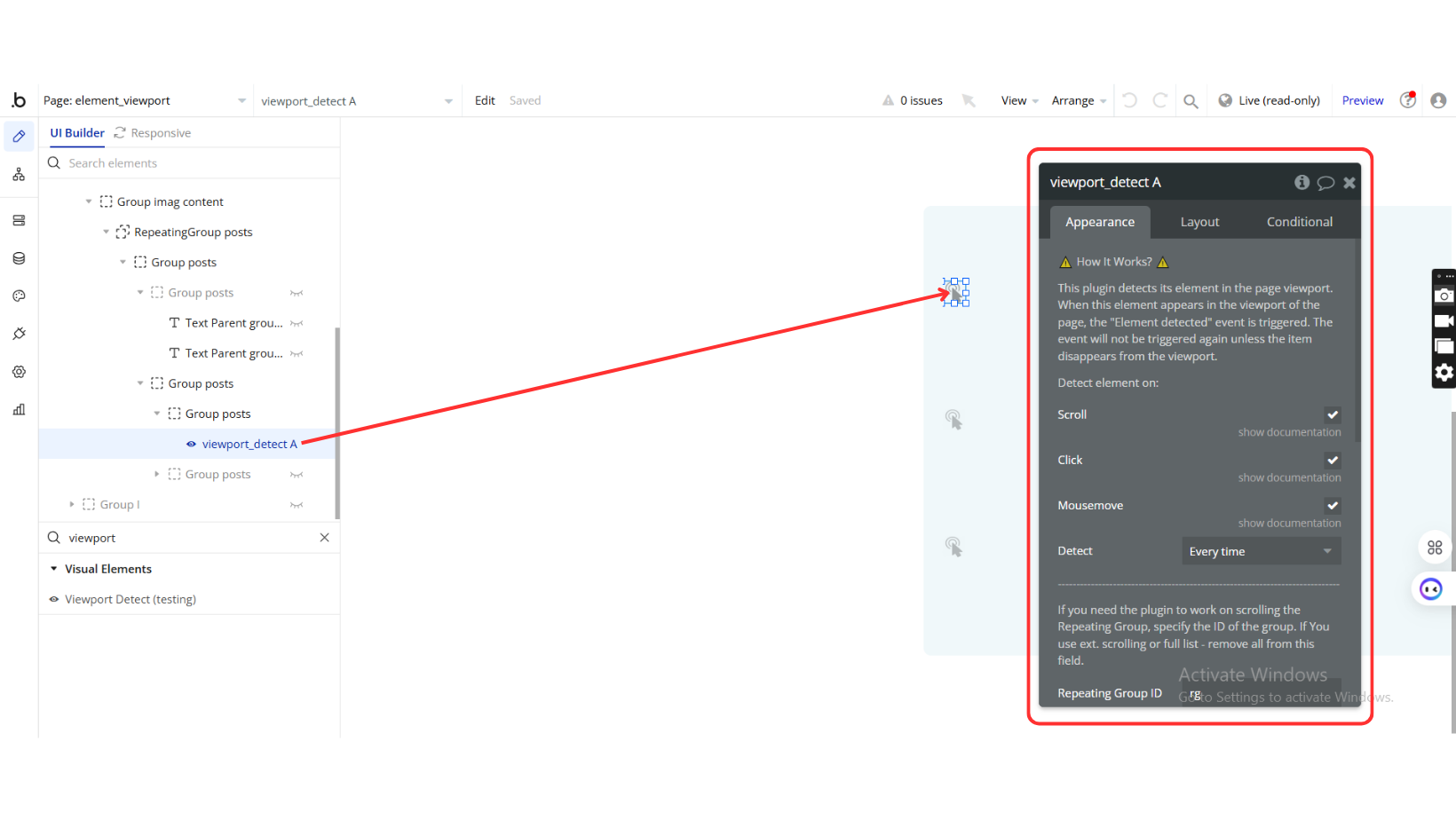Open the Settings gear in left sidebar
1456x820 pixels.
(19, 372)
